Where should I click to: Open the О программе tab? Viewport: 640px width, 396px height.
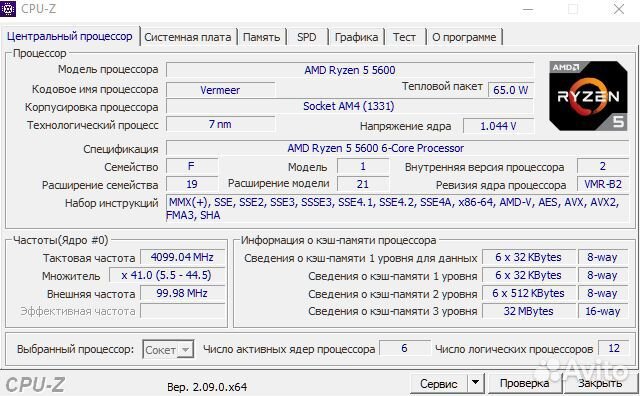[464, 37]
